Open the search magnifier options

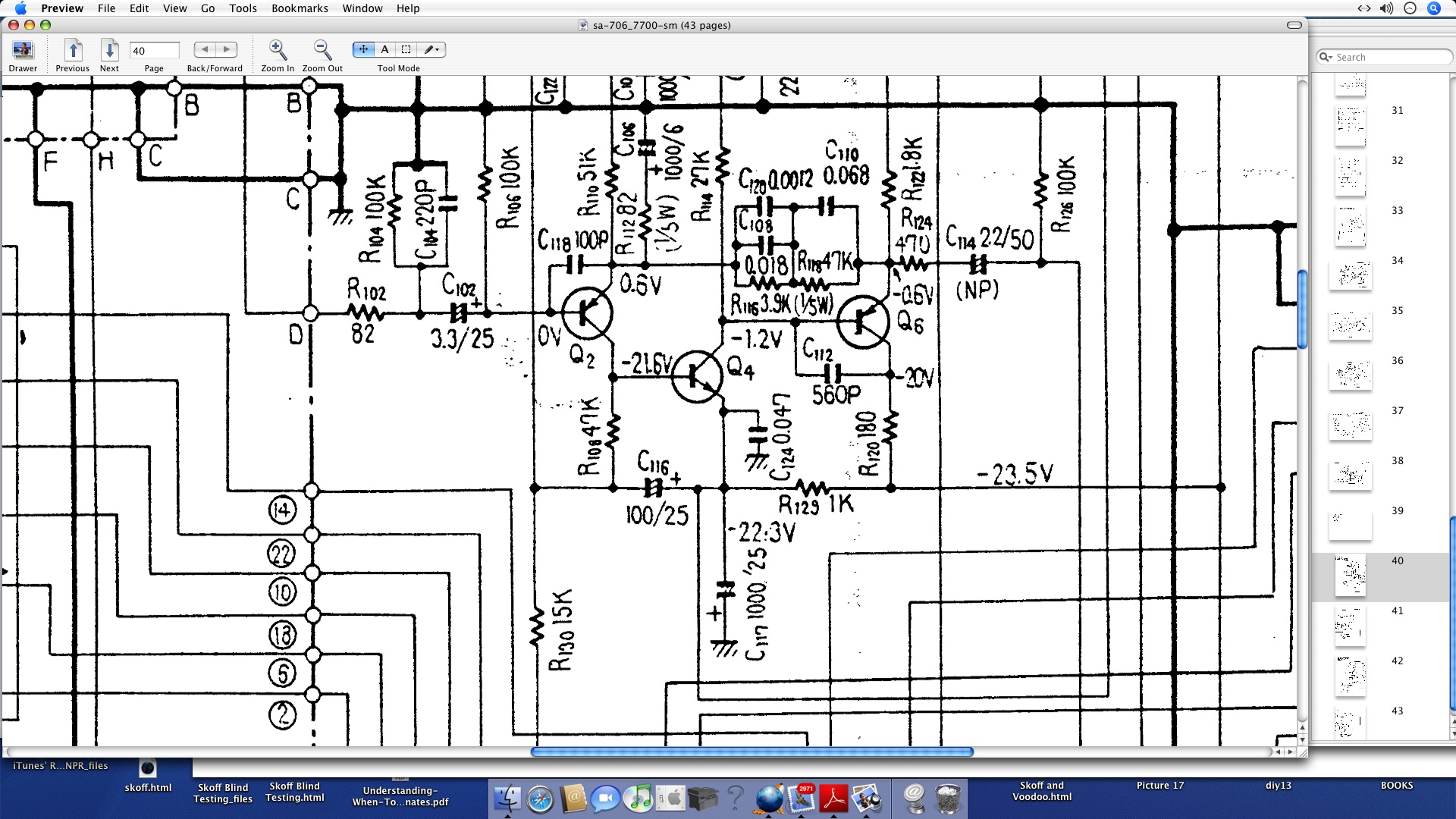[x=1326, y=57]
